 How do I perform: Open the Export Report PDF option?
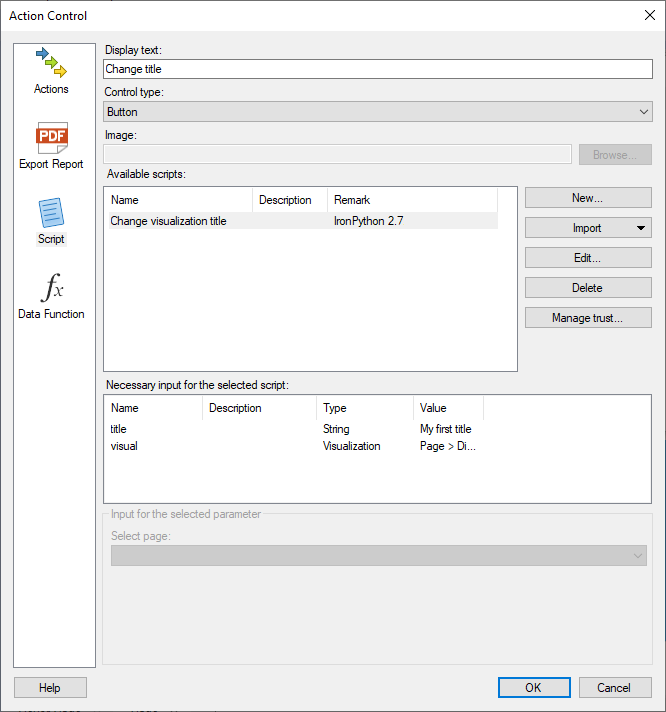[51, 146]
